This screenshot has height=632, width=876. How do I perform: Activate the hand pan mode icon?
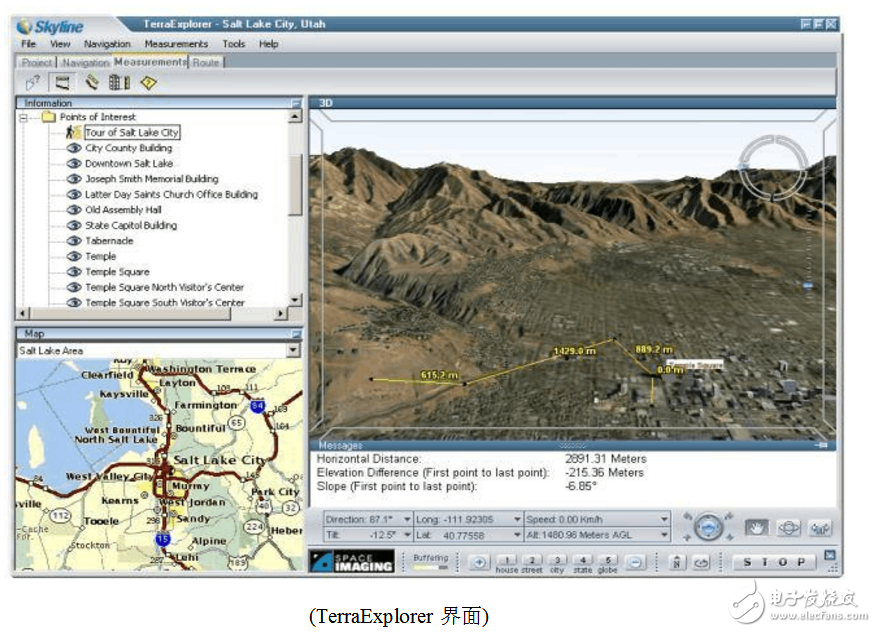(x=756, y=528)
